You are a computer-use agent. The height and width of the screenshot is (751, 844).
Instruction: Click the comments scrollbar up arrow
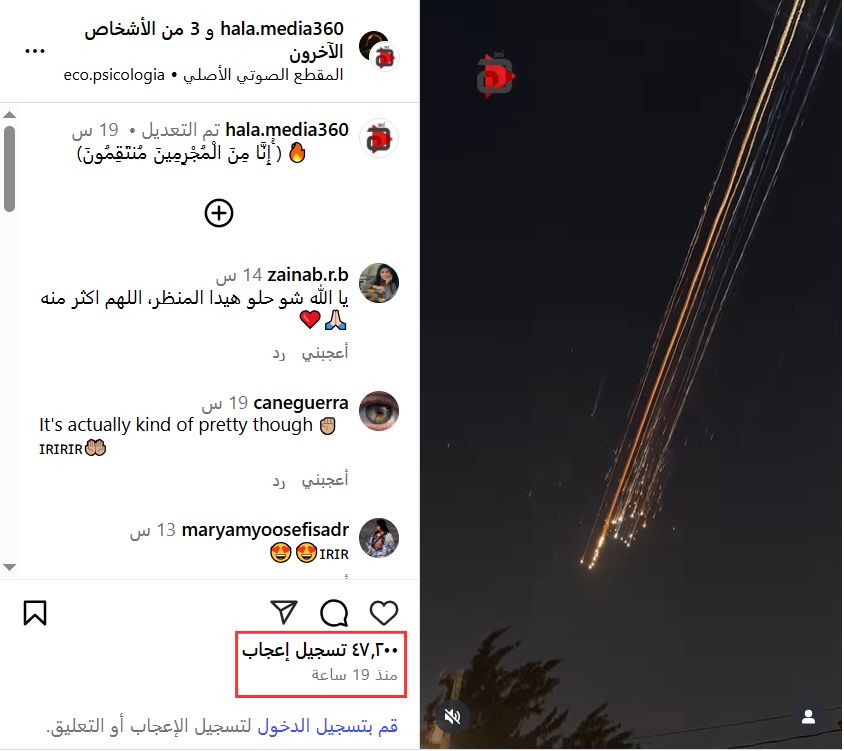pyautogui.click(x=9, y=115)
